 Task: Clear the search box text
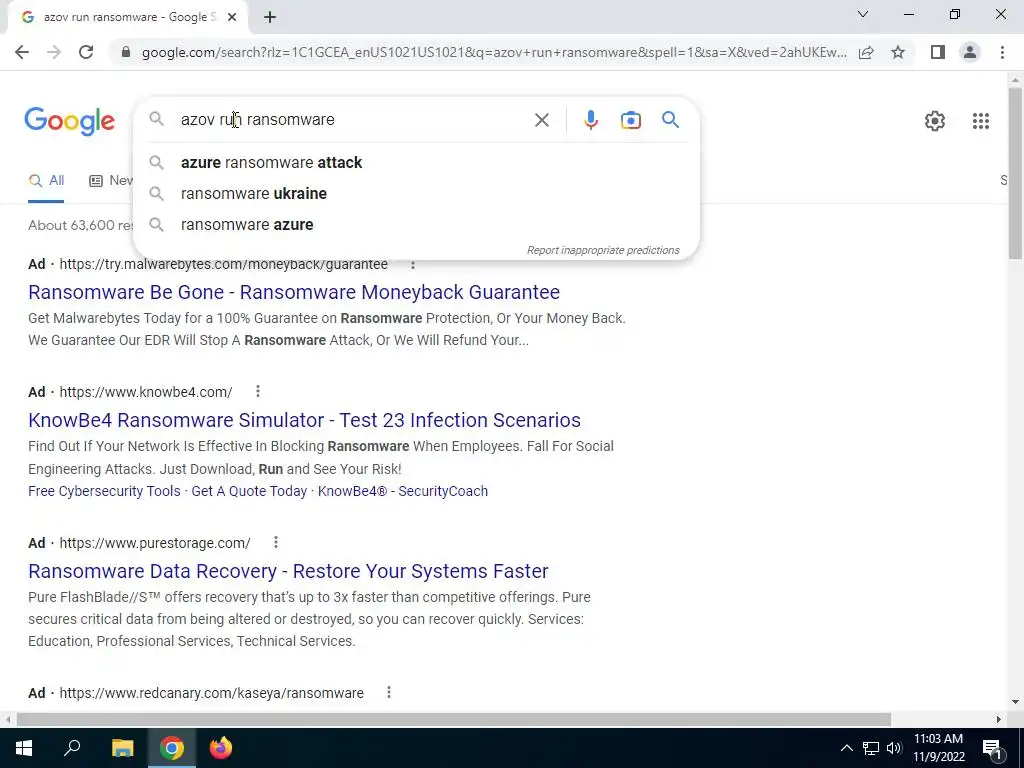tap(541, 120)
